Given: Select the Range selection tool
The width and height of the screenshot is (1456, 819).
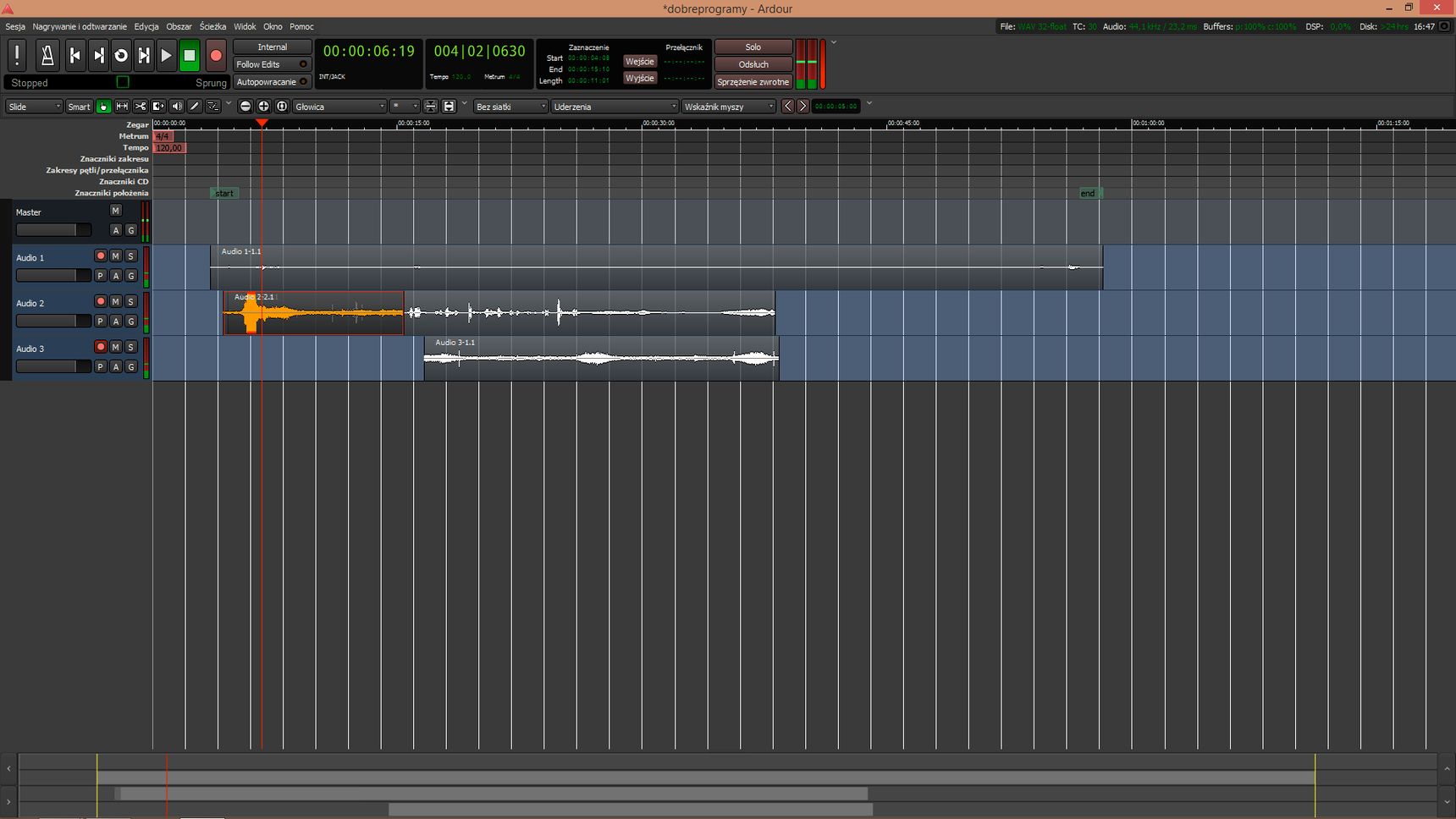Looking at the screenshot, I should click(x=122, y=107).
